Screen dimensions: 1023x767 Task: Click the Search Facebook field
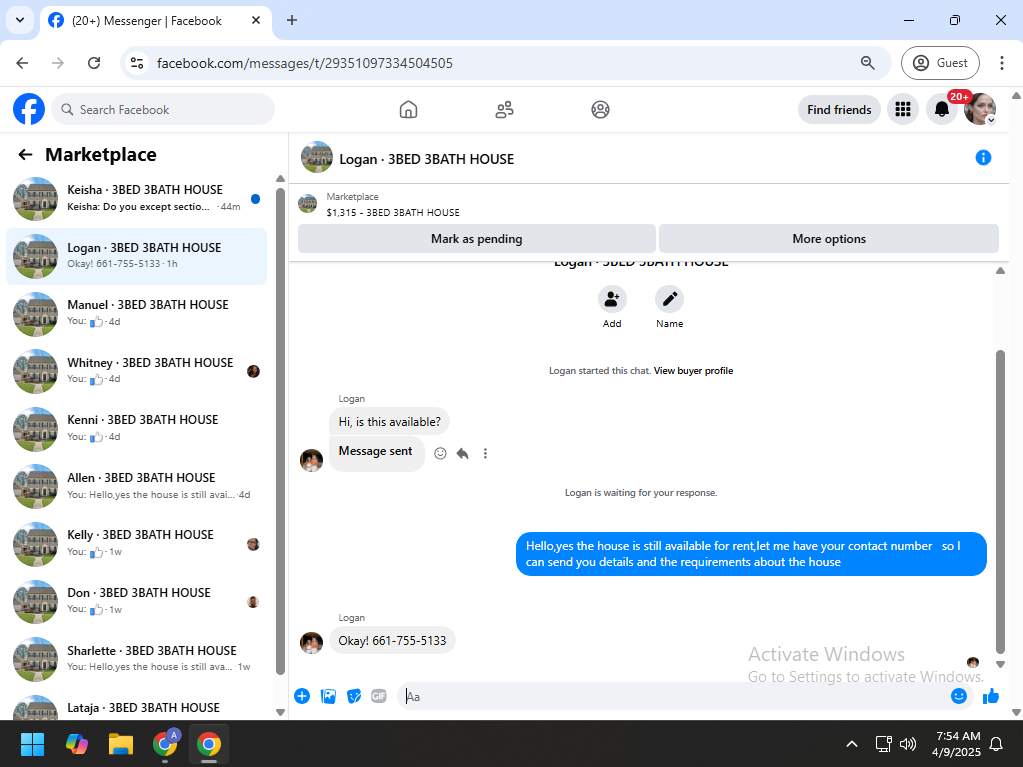pos(163,110)
